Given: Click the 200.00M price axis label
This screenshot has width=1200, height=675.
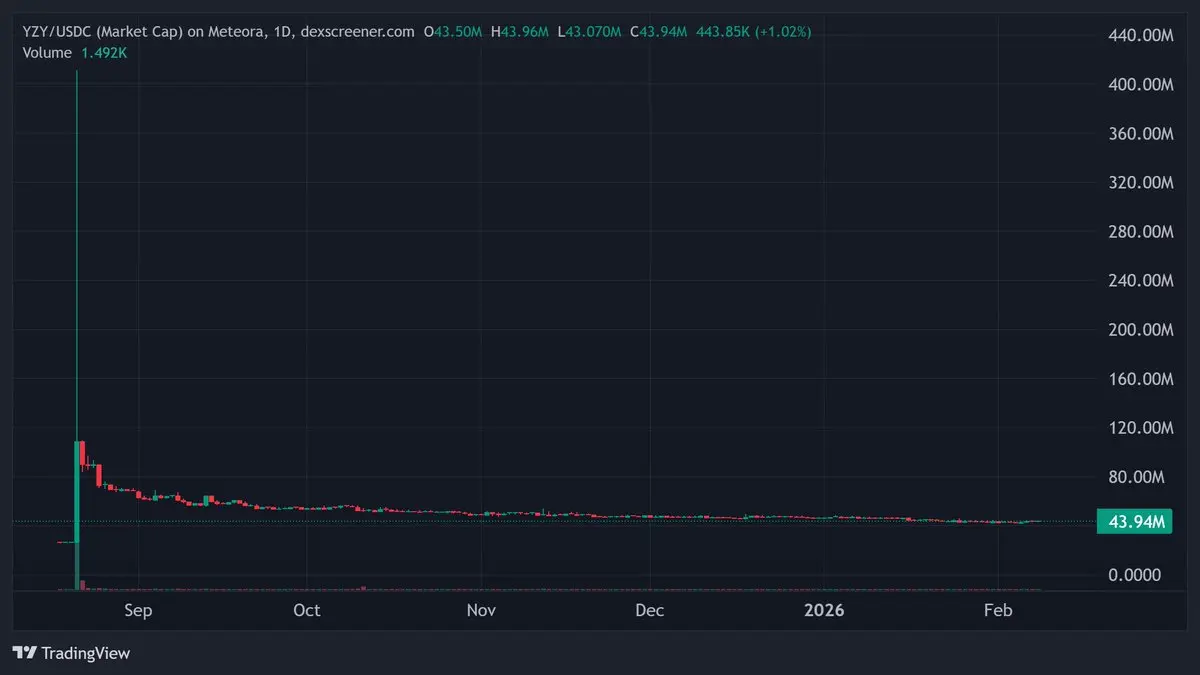Looking at the screenshot, I should point(1141,329).
